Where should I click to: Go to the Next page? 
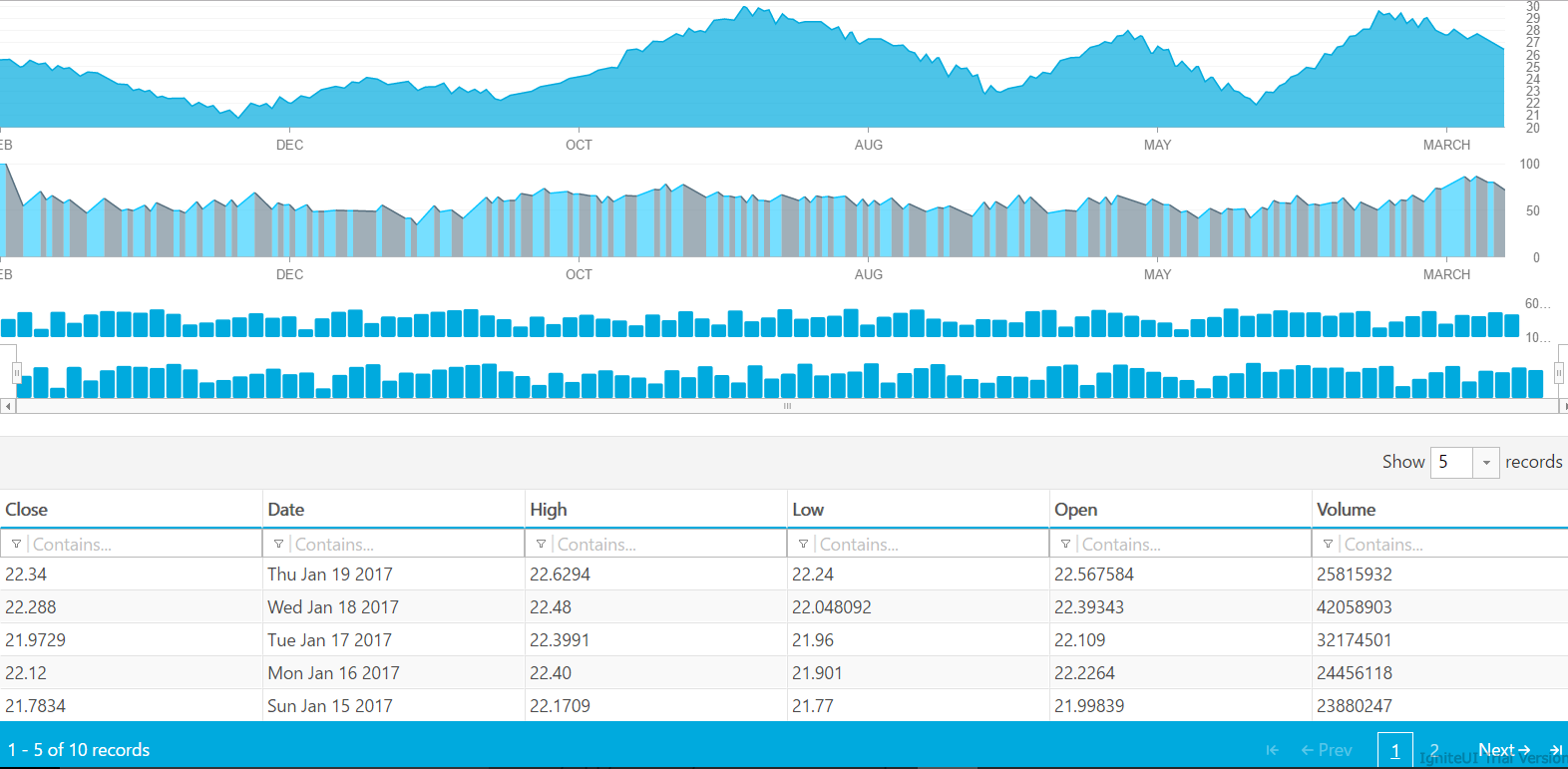1504,750
